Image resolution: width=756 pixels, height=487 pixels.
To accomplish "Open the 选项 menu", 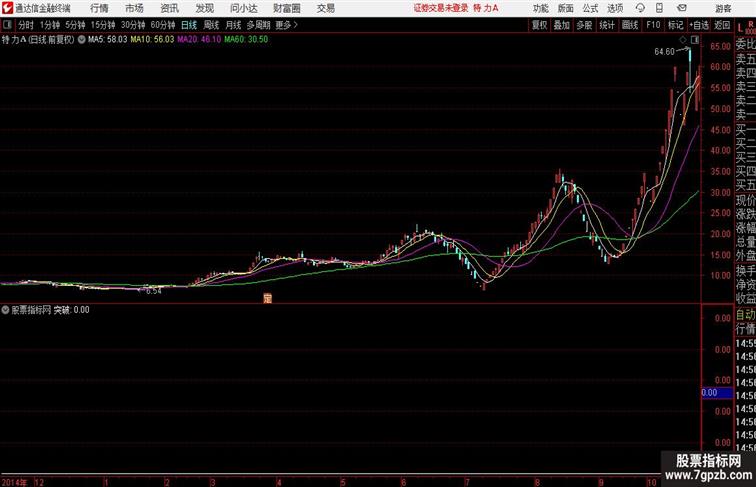I will coord(615,8).
